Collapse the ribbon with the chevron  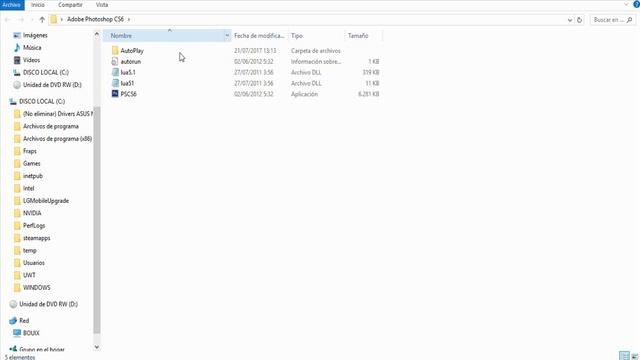point(626,4)
